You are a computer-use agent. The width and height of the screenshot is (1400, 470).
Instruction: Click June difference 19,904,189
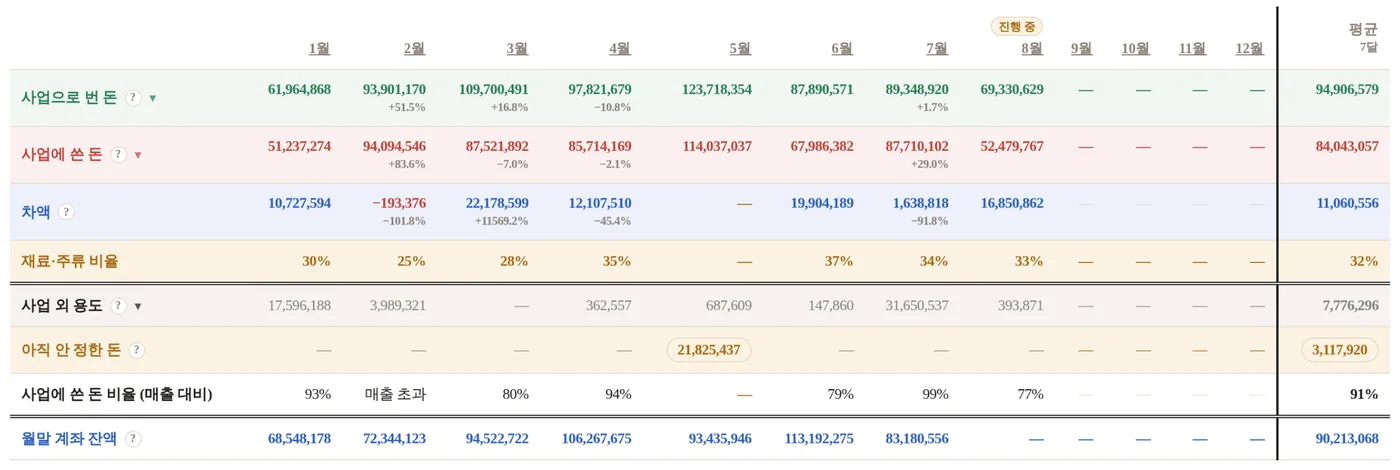(x=822, y=204)
